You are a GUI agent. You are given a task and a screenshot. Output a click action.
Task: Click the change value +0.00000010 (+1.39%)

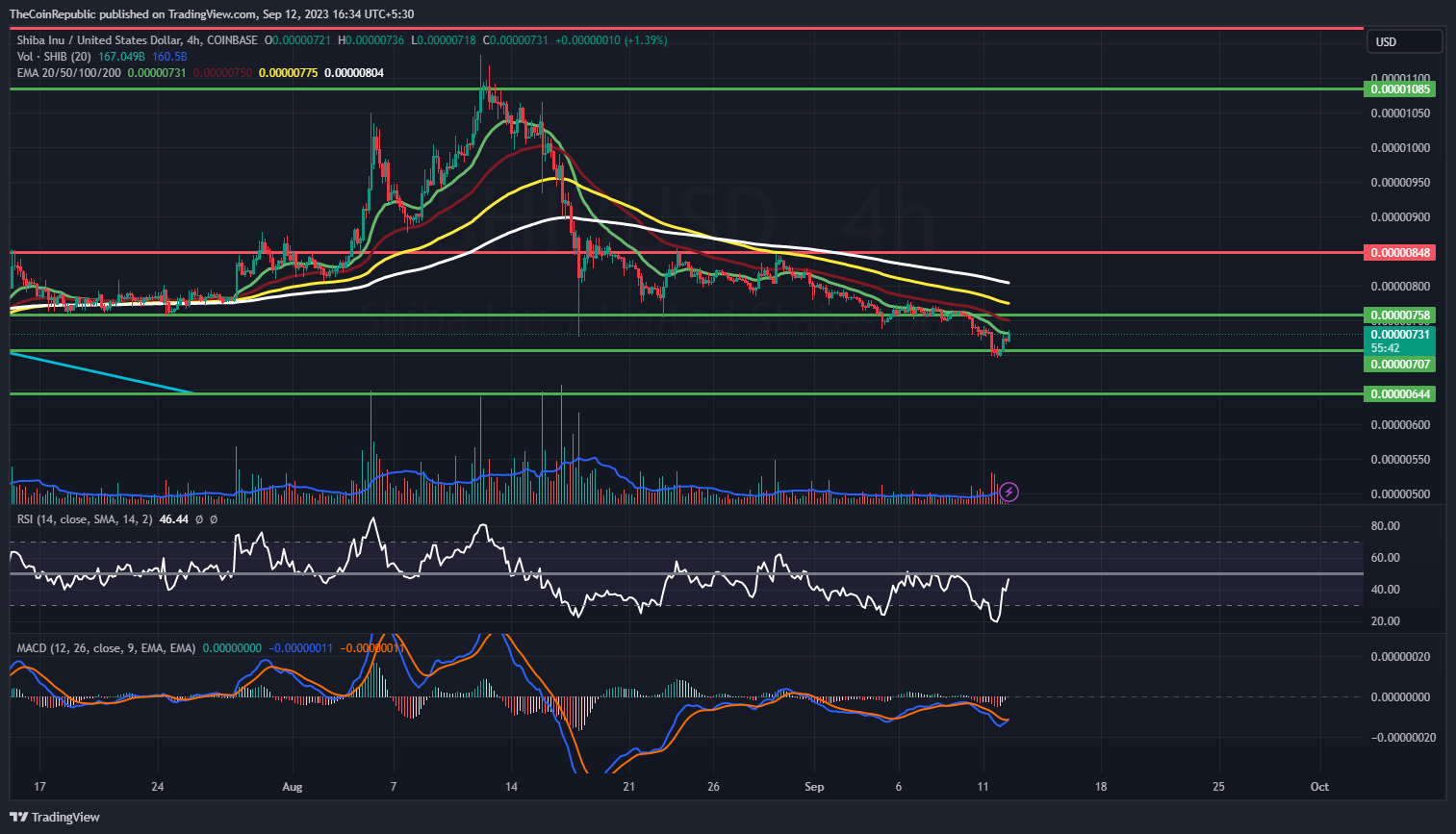pos(611,40)
